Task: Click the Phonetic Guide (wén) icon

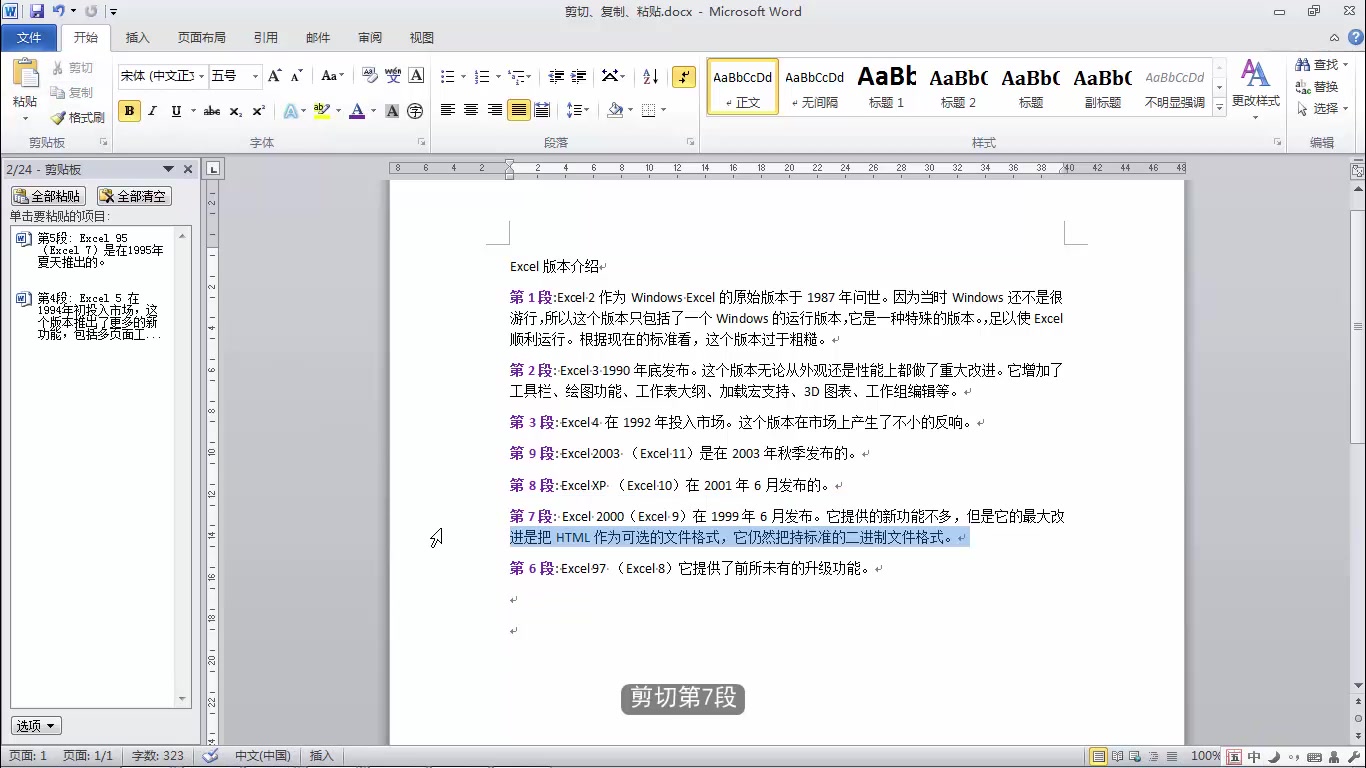Action: pyautogui.click(x=393, y=76)
